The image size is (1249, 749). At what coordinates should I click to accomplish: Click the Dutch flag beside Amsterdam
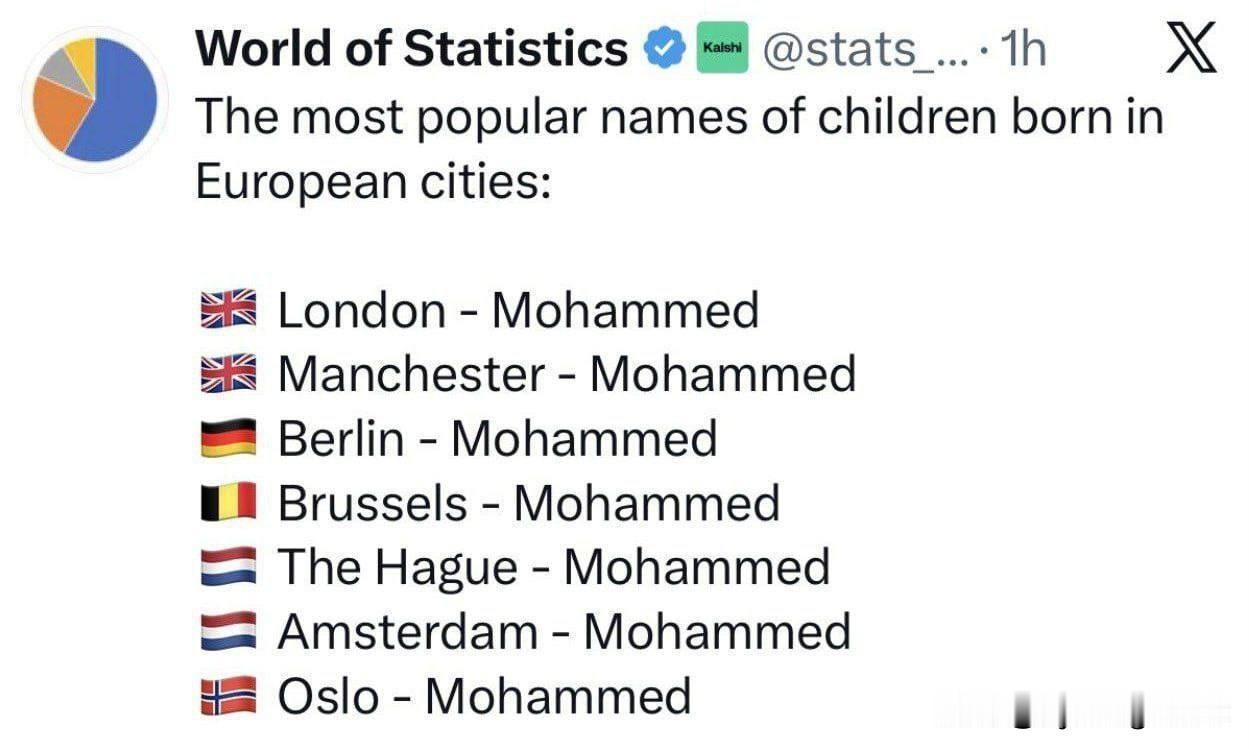[229, 632]
